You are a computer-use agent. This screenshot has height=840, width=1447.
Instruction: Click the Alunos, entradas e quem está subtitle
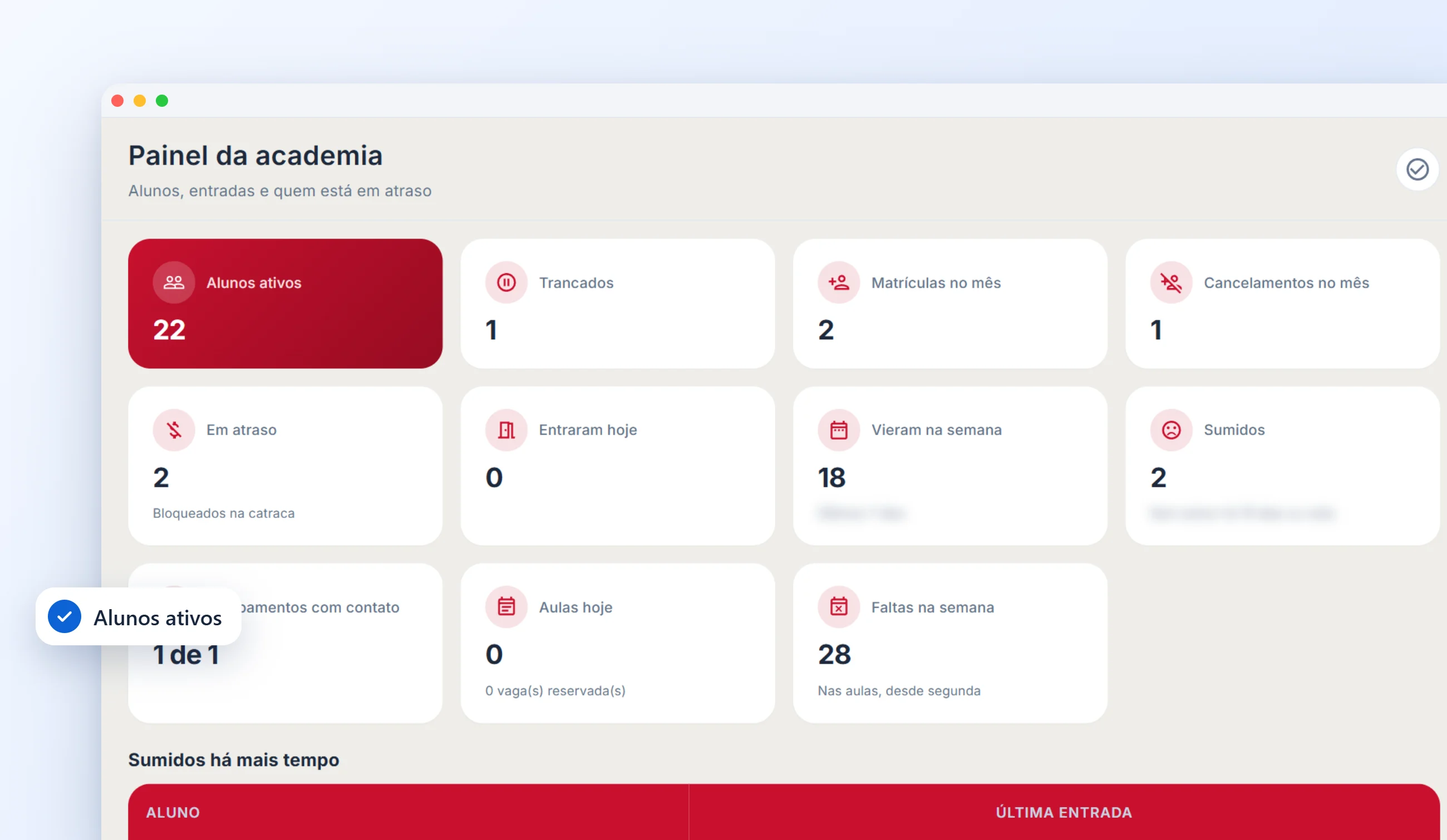tap(279, 190)
